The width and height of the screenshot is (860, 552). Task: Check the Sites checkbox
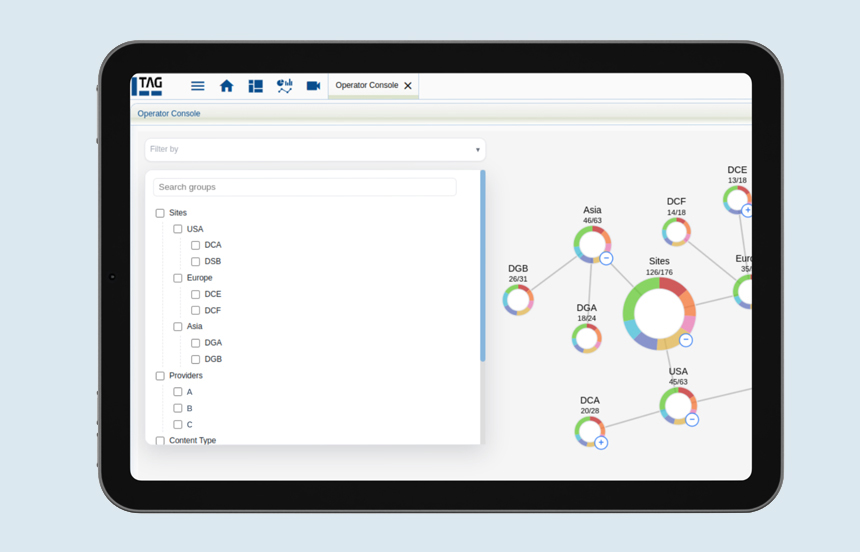(x=160, y=213)
